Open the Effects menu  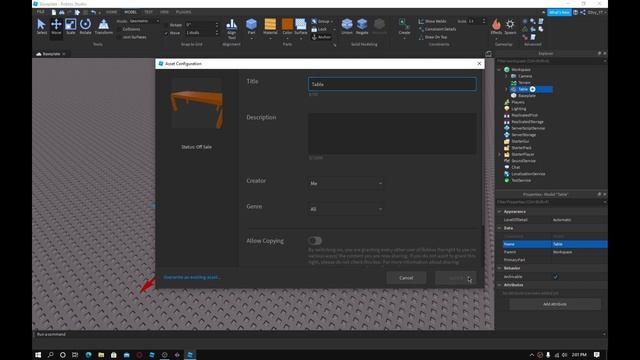click(x=496, y=27)
